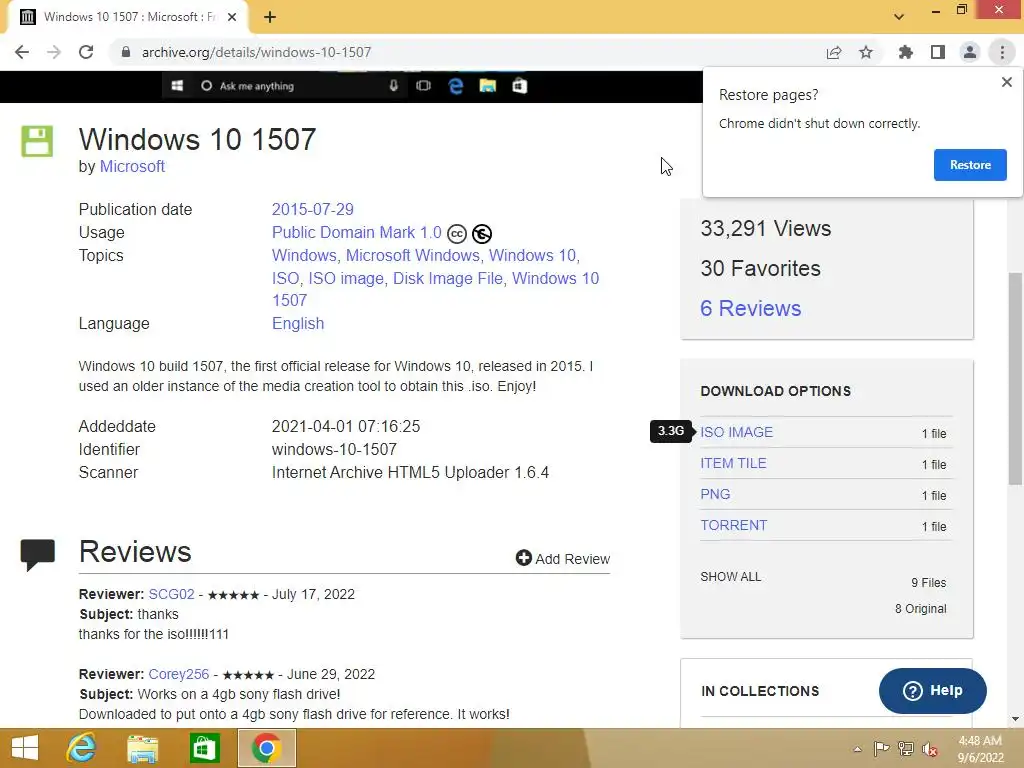Screen dimensions: 1024x768
Task: Toggle the Chrome side panel icon
Action: coord(938,52)
